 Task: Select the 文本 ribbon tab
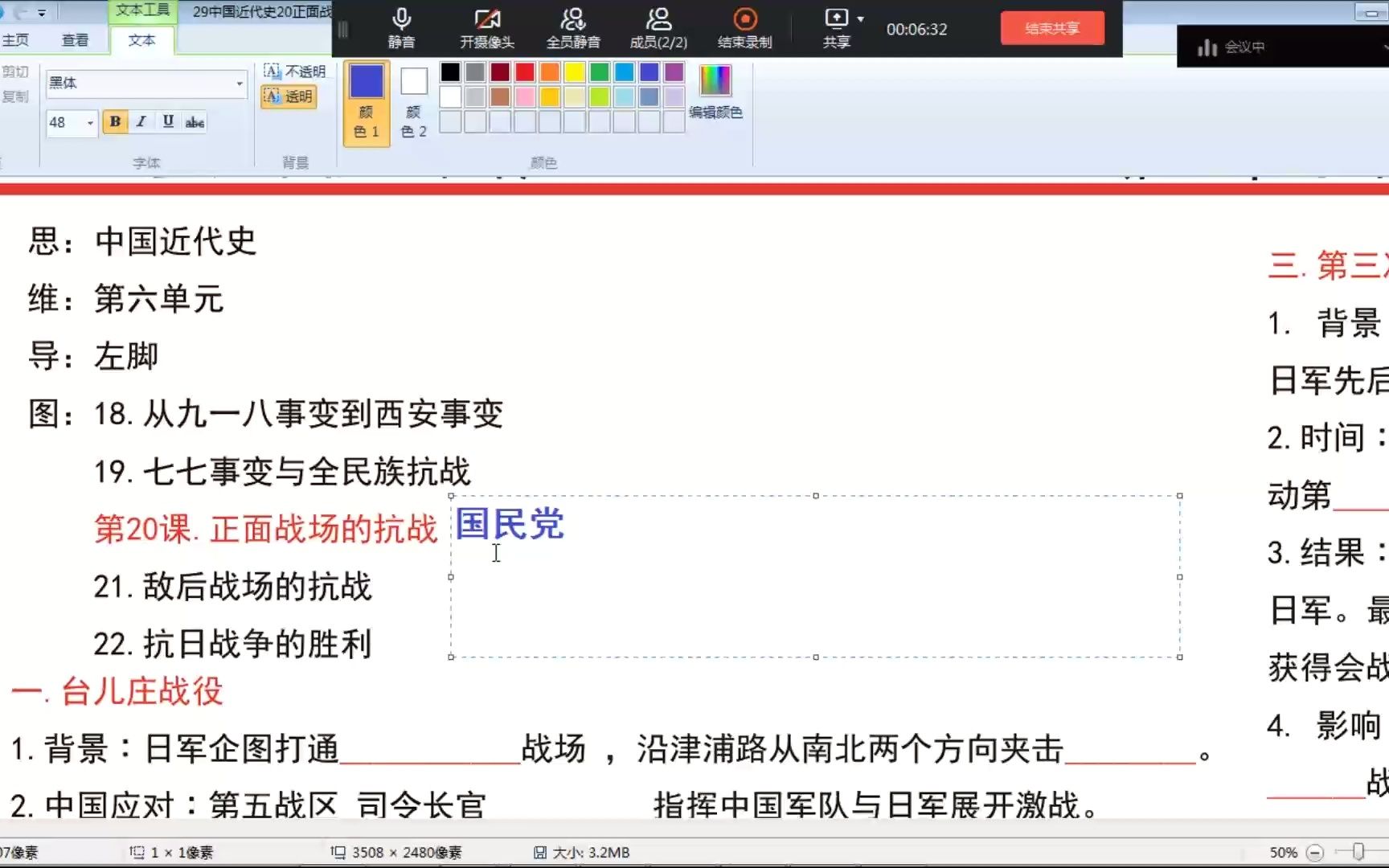pos(141,40)
